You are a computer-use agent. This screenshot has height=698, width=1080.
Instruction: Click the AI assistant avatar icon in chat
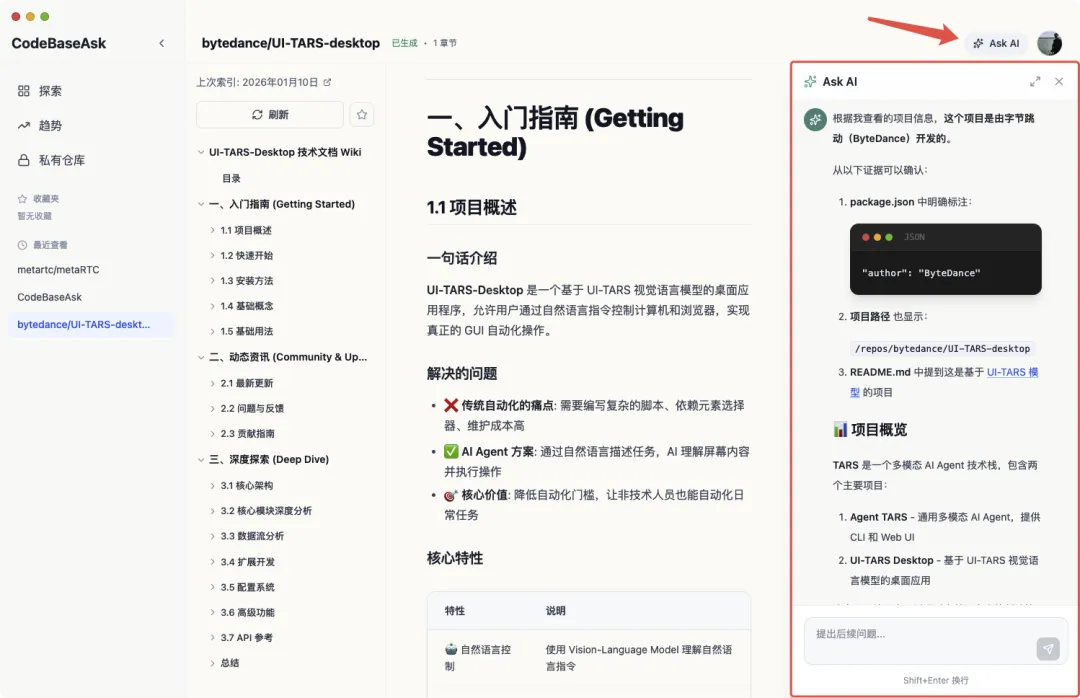tap(815, 119)
